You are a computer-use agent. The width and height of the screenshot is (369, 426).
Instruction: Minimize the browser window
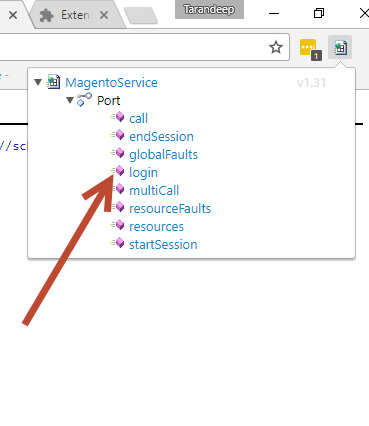pyautogui.click(x=274, y=13)
